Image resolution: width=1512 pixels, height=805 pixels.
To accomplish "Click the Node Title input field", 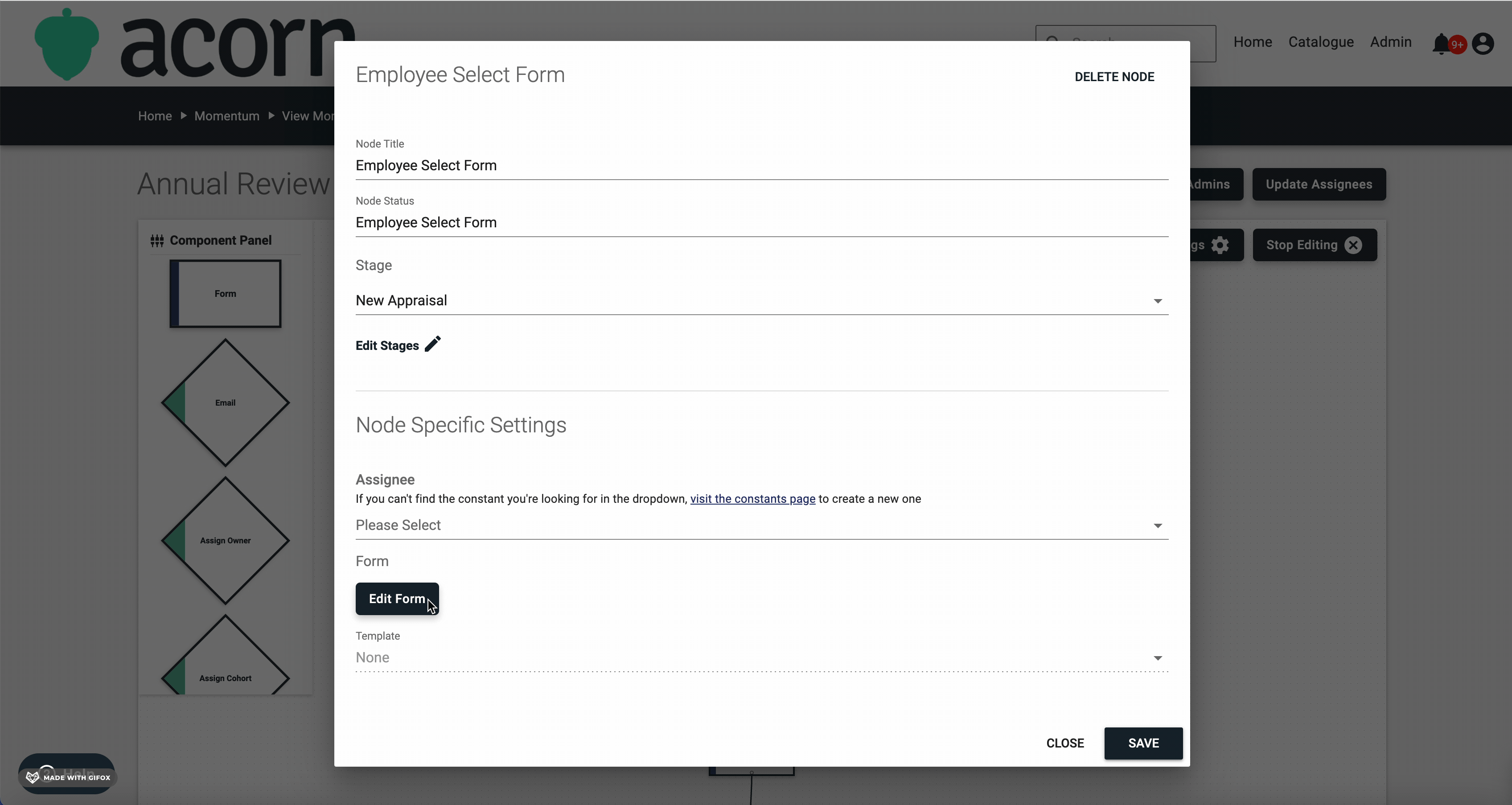I will [x=762, y=165].
